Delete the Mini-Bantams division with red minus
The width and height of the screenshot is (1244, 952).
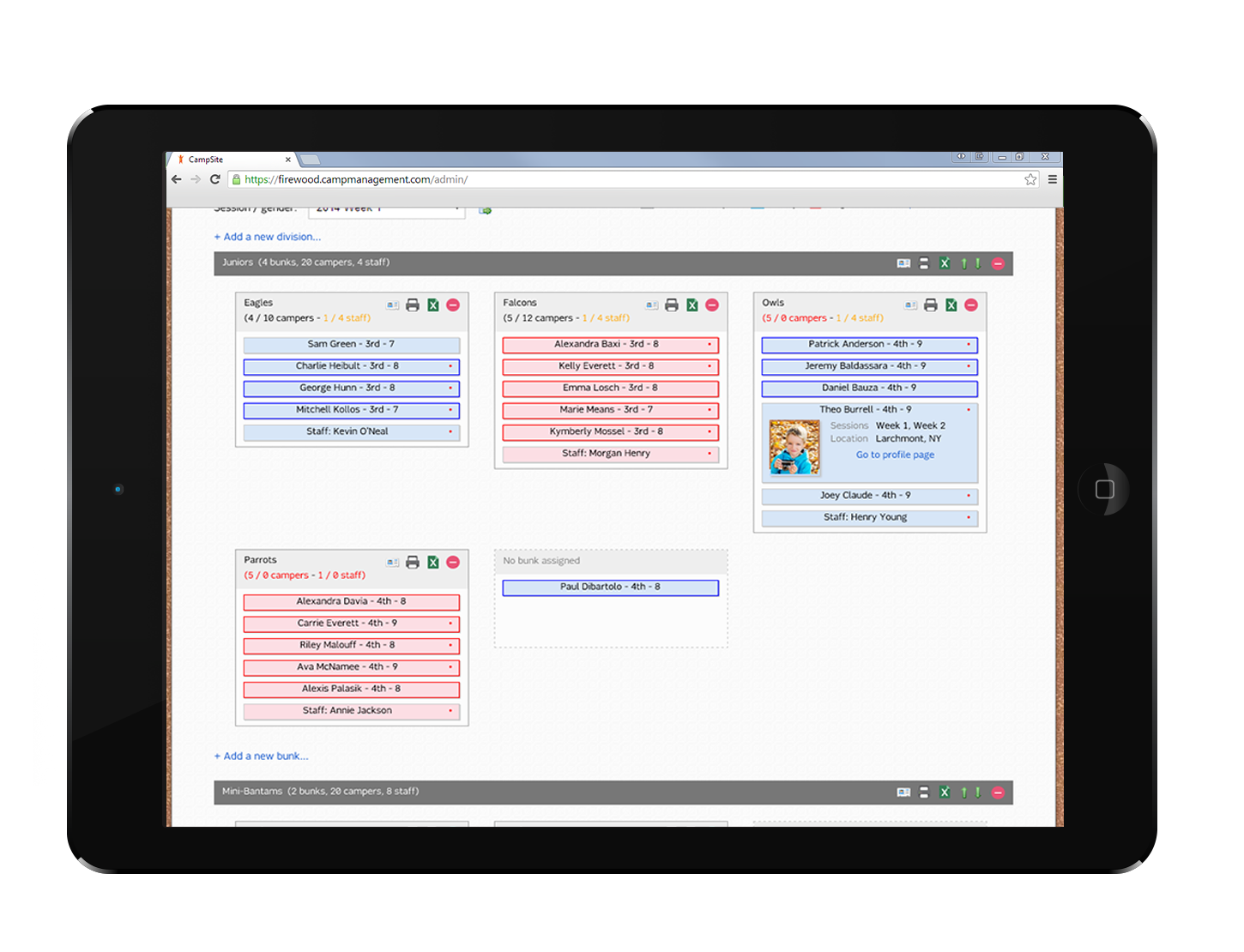point(998,792)
